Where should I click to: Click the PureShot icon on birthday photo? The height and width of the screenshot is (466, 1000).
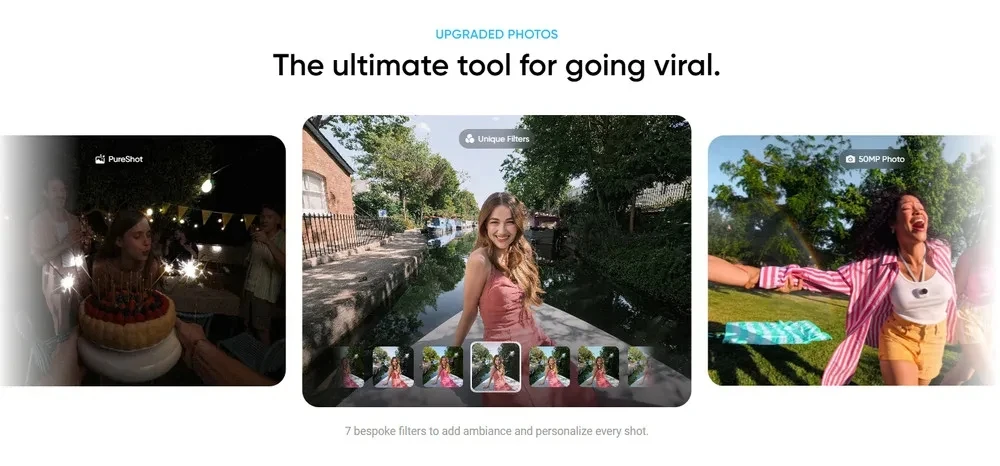(x=99, y=159)
